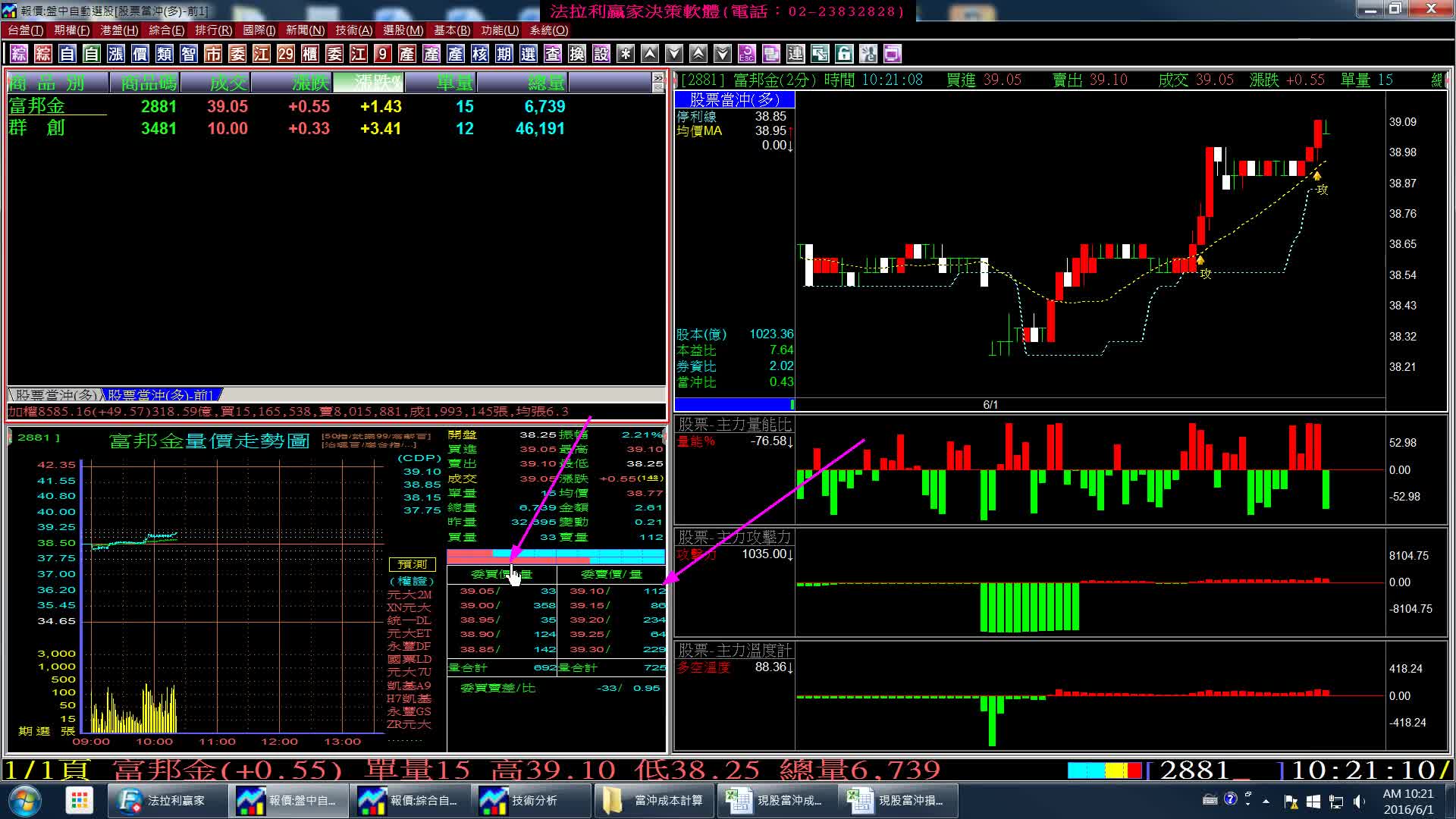Click the taskbar clock showing AM 10:21
The image size is (1456, 819).
(1408, 801)
